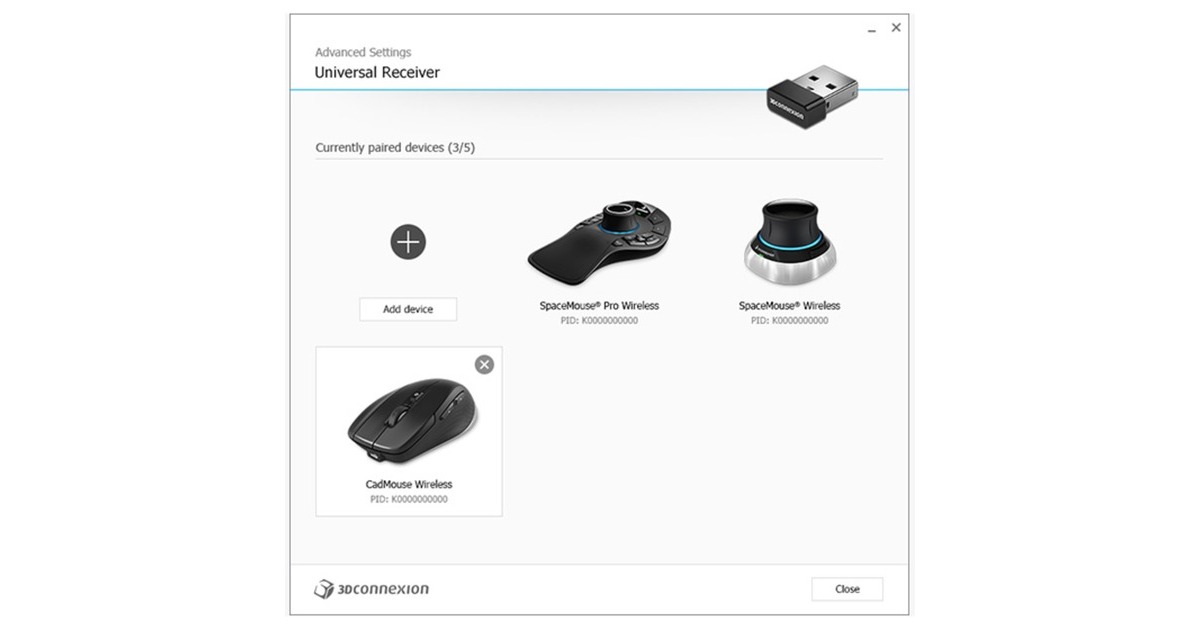
Task: Click the Universal Receiver title text
Action: tap(377, 73)
